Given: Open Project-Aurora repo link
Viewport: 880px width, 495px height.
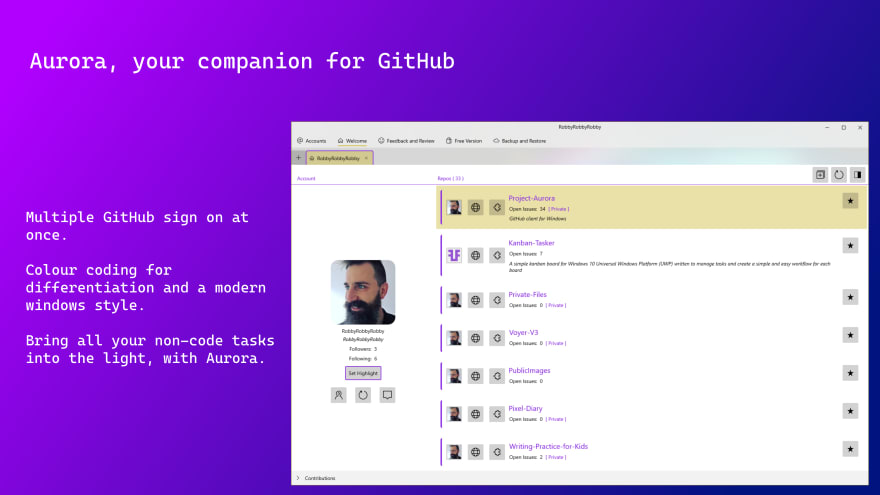Looking at the screenshot, I should [x=531, y=198].
